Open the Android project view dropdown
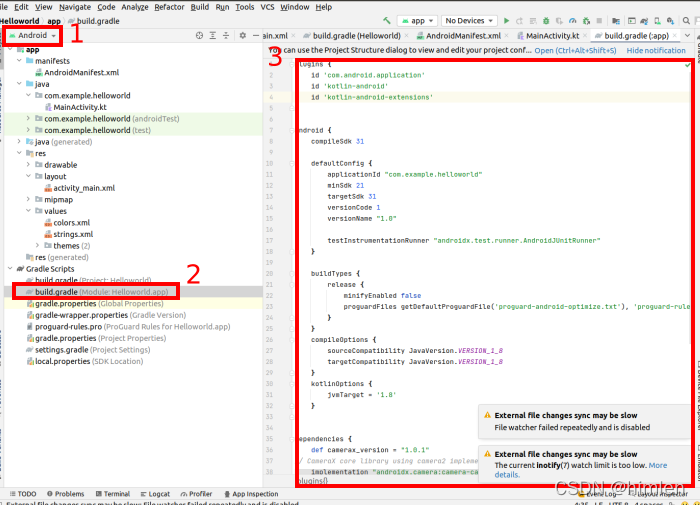Viewport: 700px width, 505px height. [33, 35]
